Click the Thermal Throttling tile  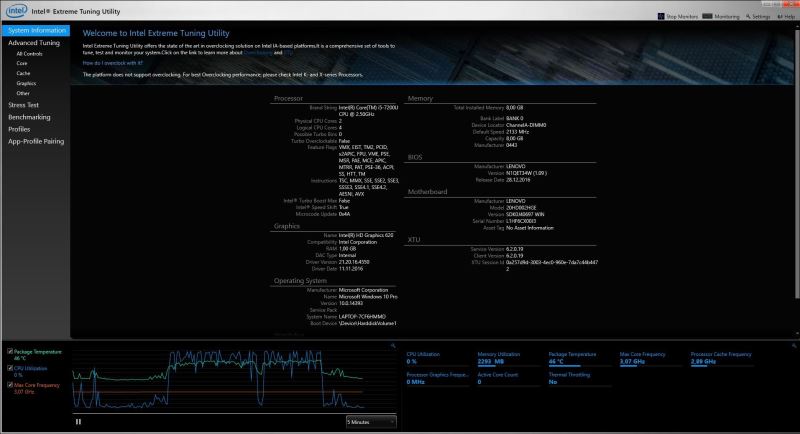pyautogui.click(x=580, y=378)
